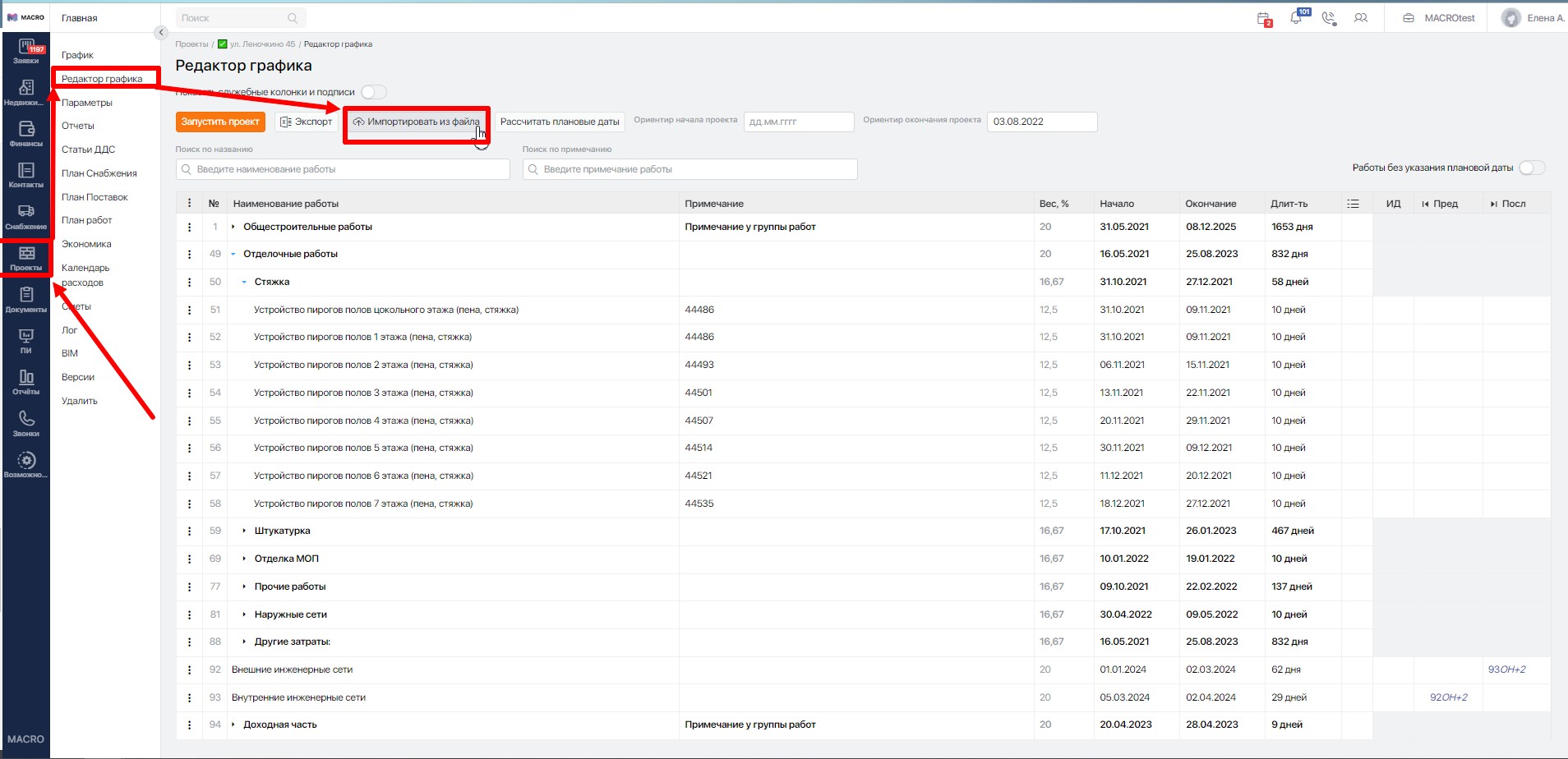Open Параметры in the project menu
The height and width of the screenshot is (759, 1568).
coord(87,103)
